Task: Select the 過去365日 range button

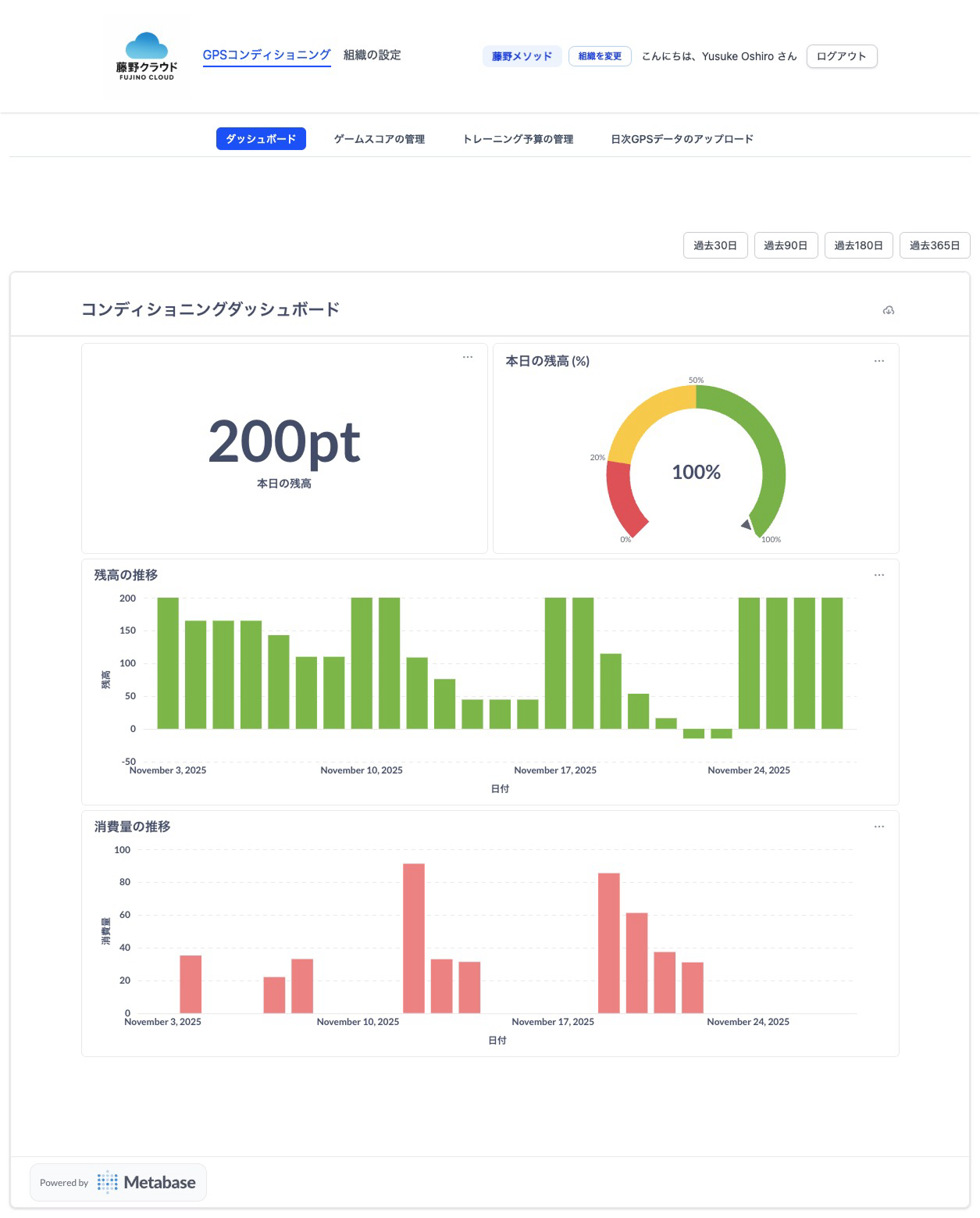Action: [935, 245]
